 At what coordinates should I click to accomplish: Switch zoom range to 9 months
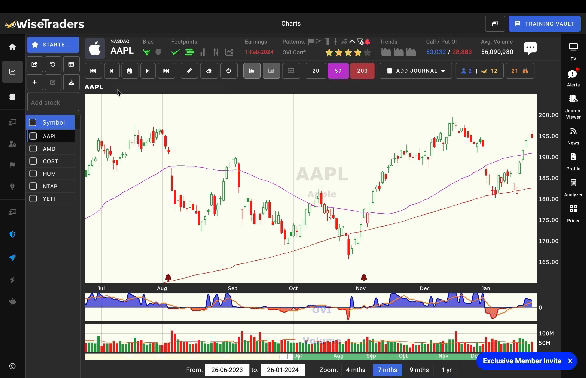[419, 370]
